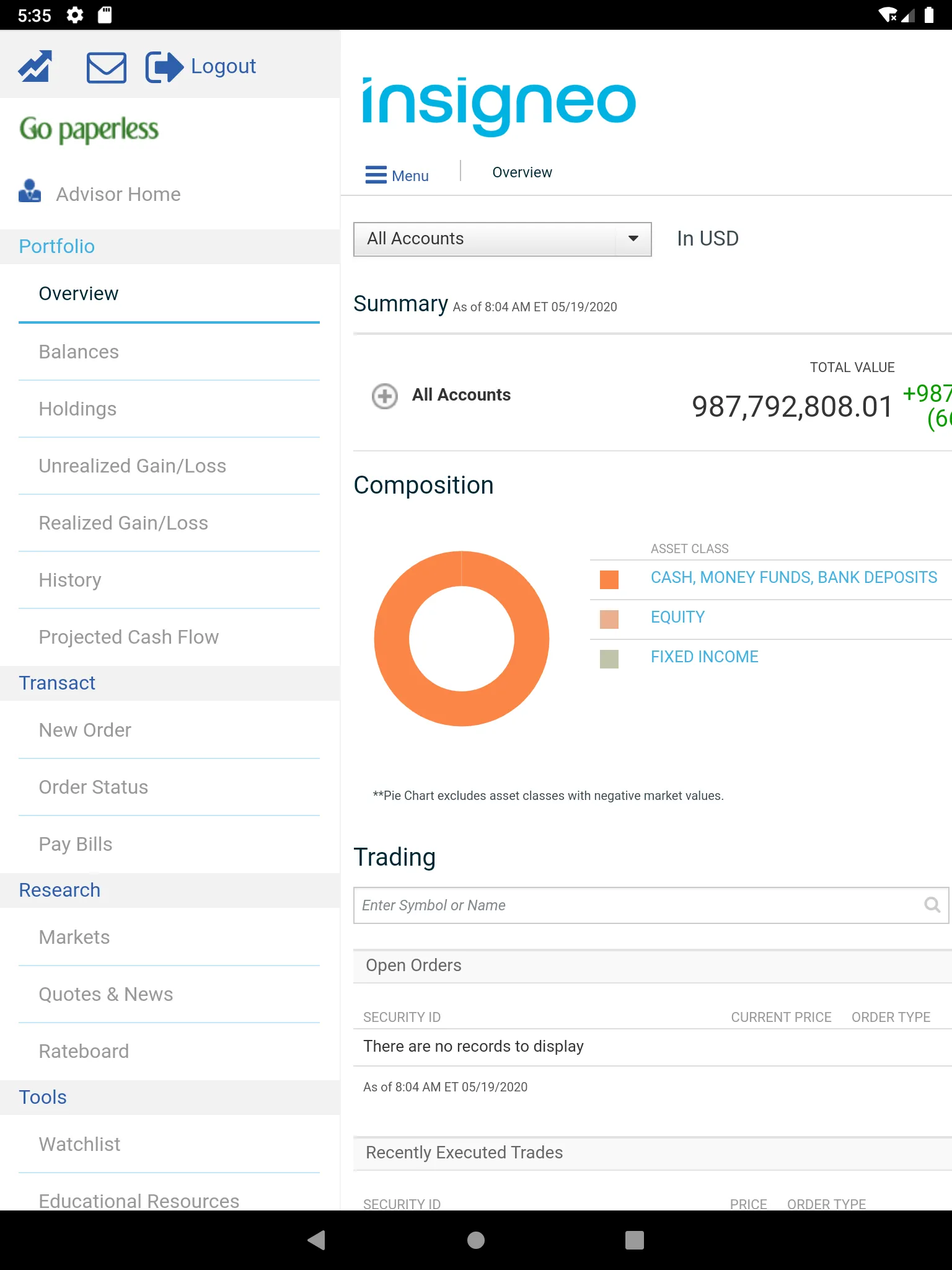Tap the battery status icon

pyautogui.click(x=929, y=15)
